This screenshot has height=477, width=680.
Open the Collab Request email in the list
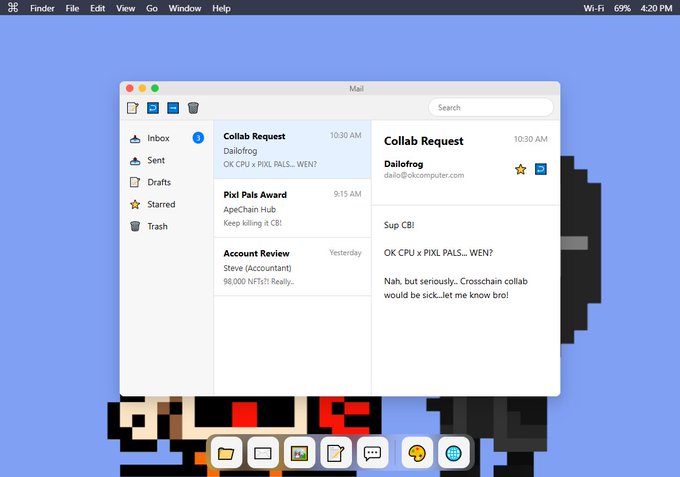[x=292, y=150]
